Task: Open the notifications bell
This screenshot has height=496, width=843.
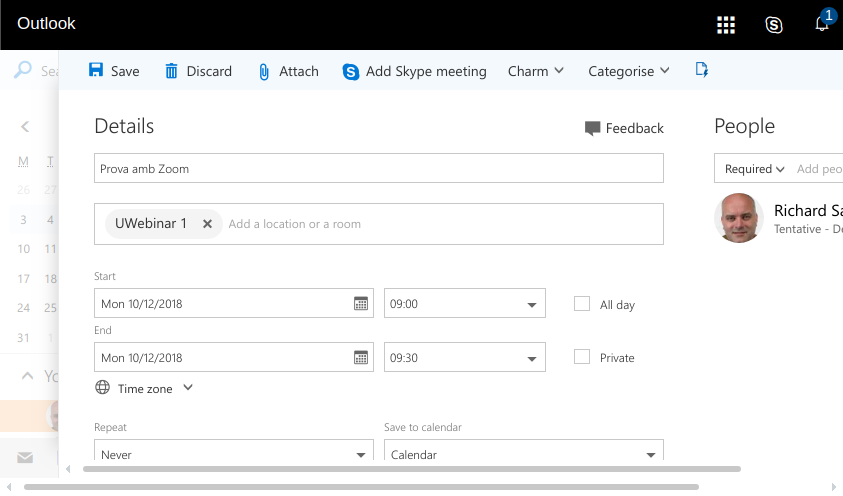Action: (822, 25)
